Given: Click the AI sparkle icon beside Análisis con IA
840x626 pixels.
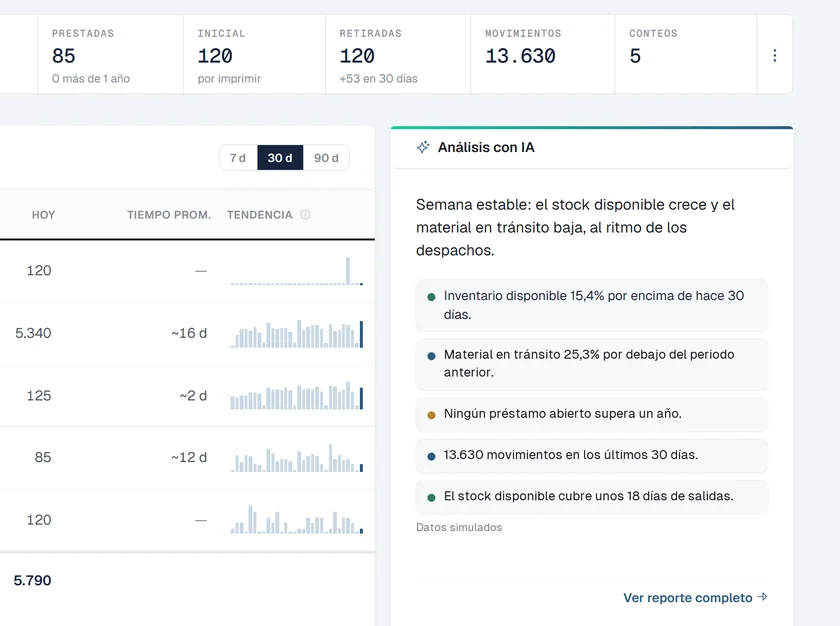Looking at the screenshot, I should pos(423,147).
